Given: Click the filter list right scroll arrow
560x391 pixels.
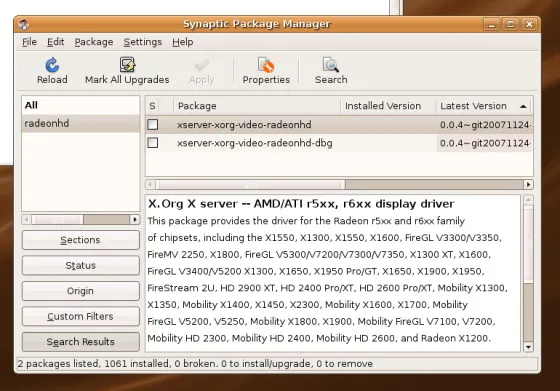Looking at the screenshot, I should [x=135, y=219].
